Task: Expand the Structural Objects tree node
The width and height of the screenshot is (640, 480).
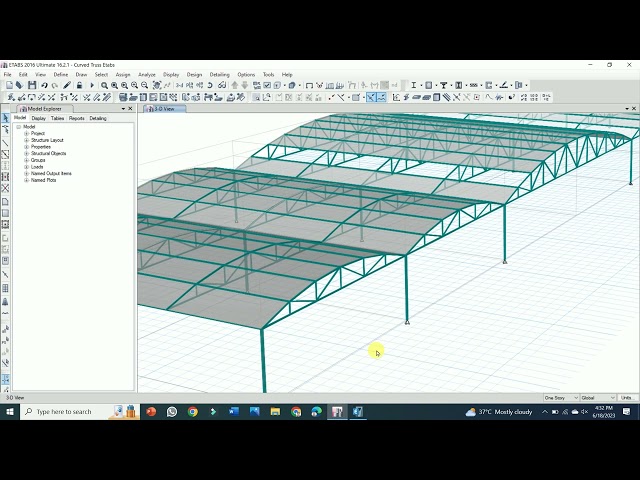Action: (27, 153)
